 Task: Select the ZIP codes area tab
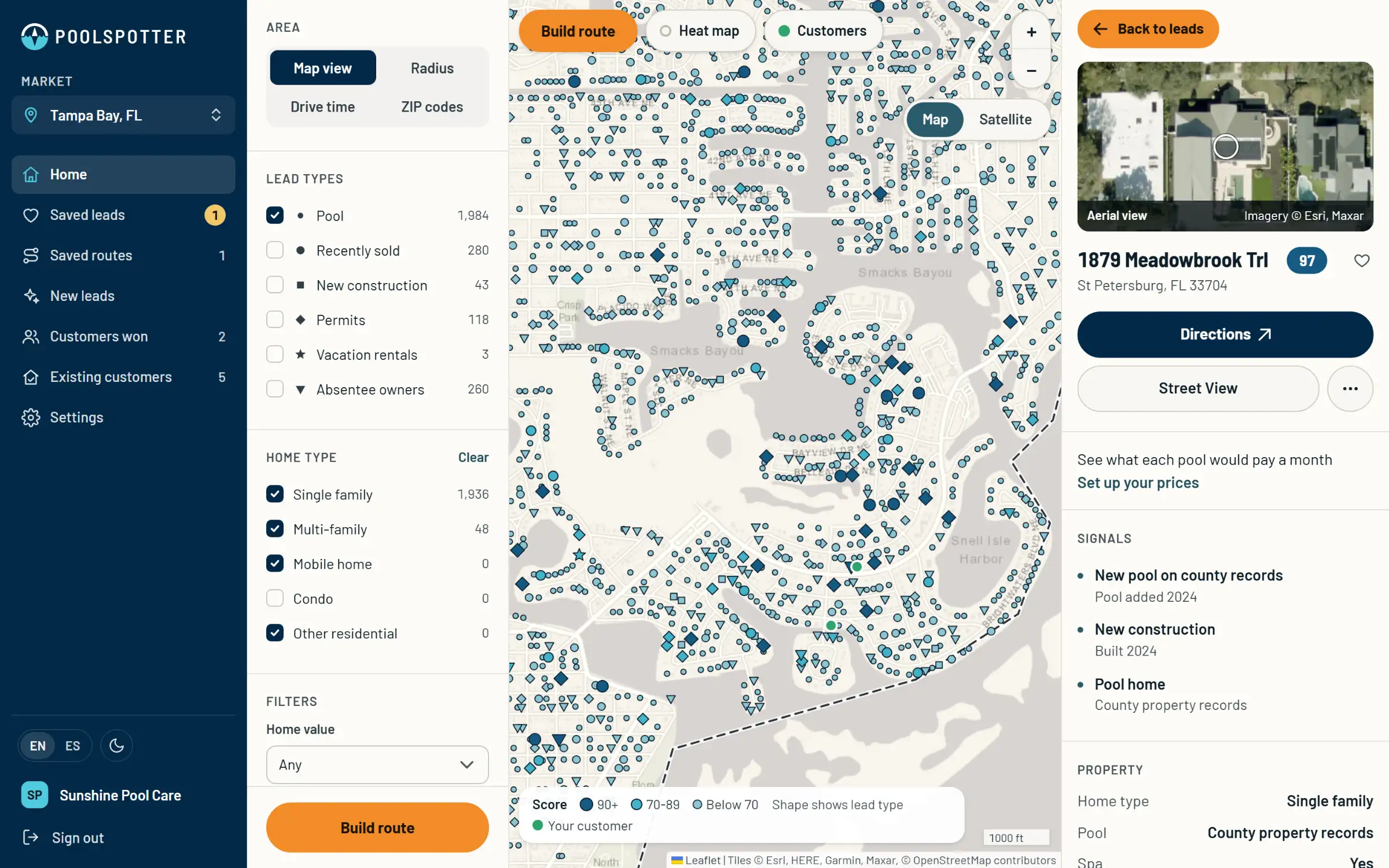tap(432, 106)
